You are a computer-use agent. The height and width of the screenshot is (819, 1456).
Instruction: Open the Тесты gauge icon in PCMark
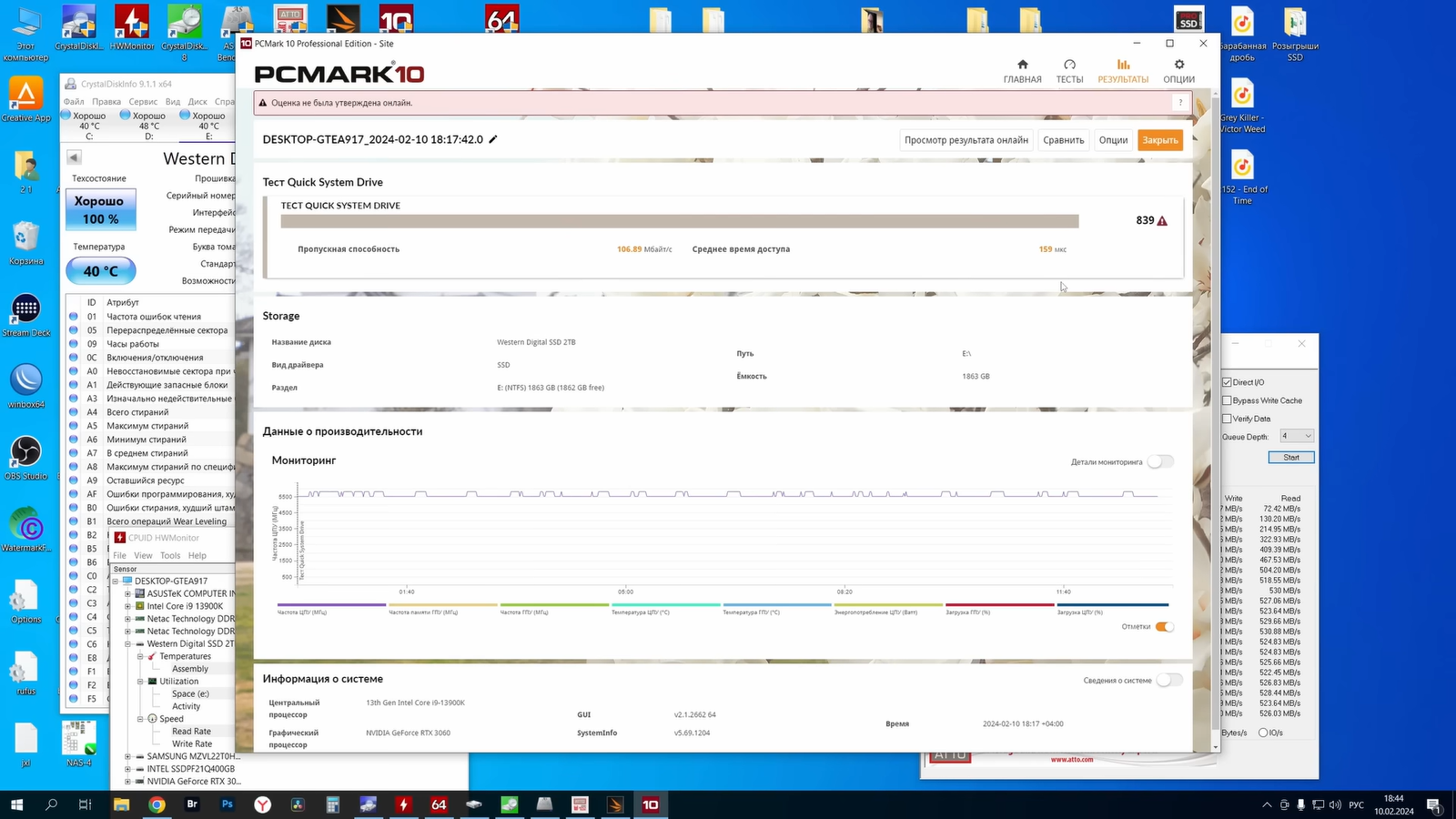1069,65
